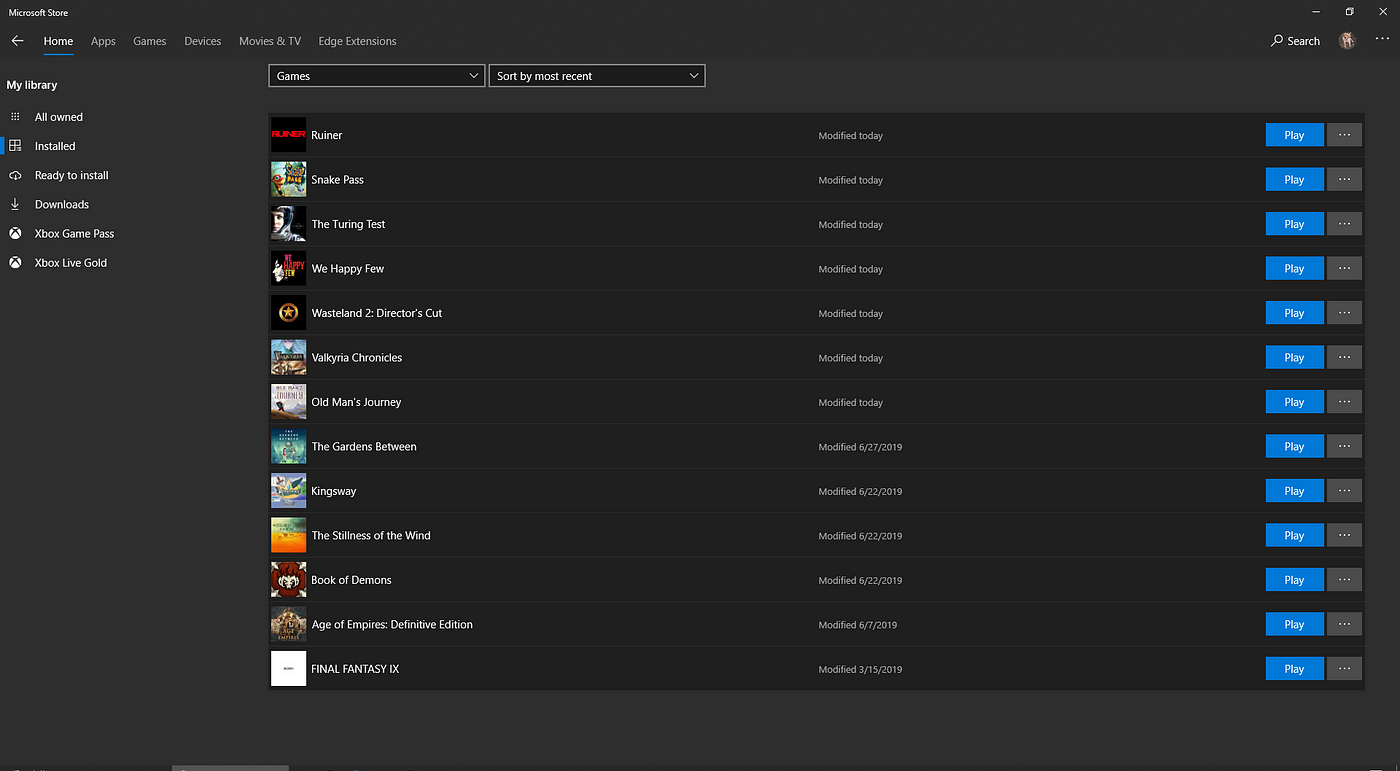Image resolution: width=1400 pixels, height=771 pixels.
Task: Play Wasteland 2: Director's Cut
Action: 1294,313
